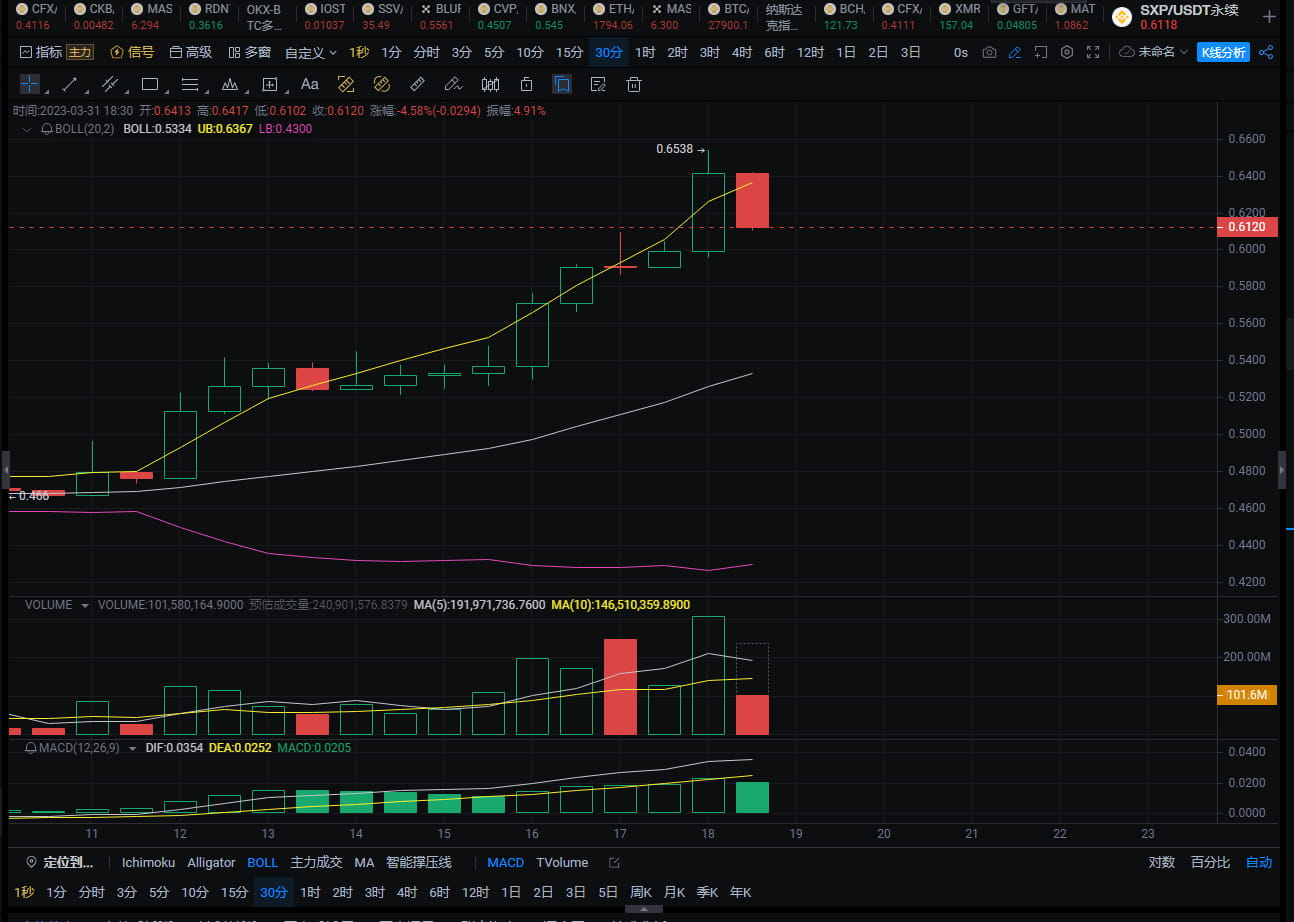
Task: Click the K线分析 button
Action: 1224,52
